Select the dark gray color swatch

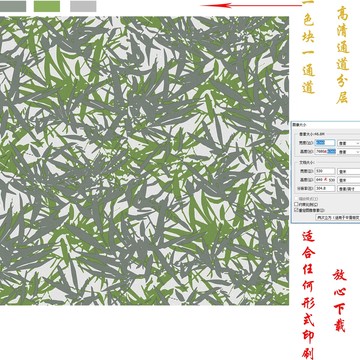pyautogui.click(x=13, y=6)
